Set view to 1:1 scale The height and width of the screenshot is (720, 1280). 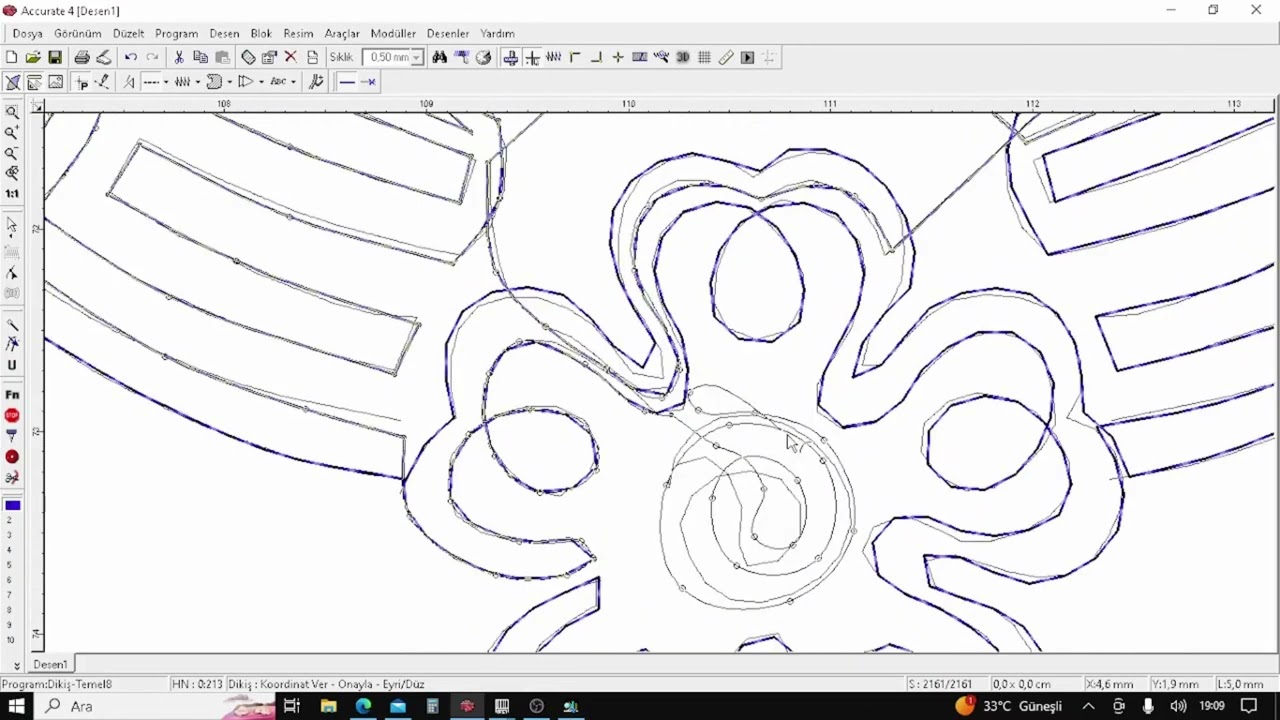(x=12, y=194)
